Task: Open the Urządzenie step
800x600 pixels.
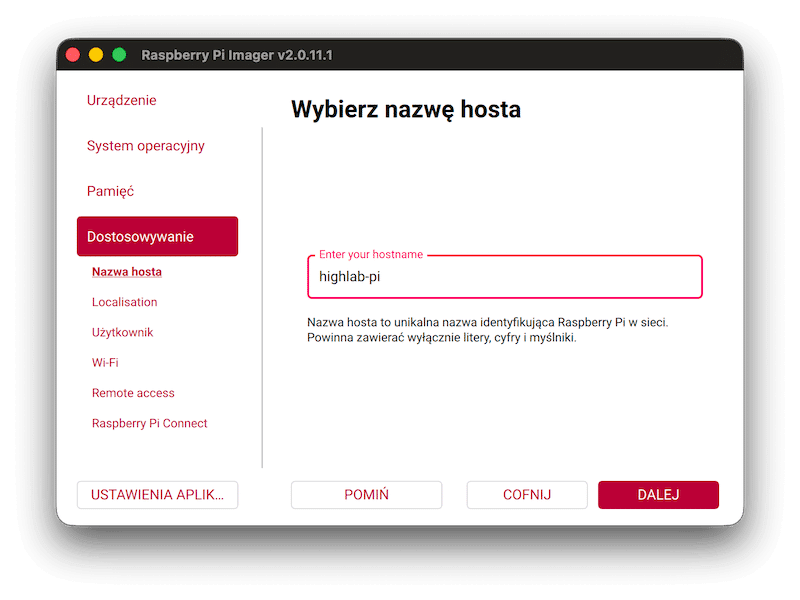Action: (x=121, y=100)
